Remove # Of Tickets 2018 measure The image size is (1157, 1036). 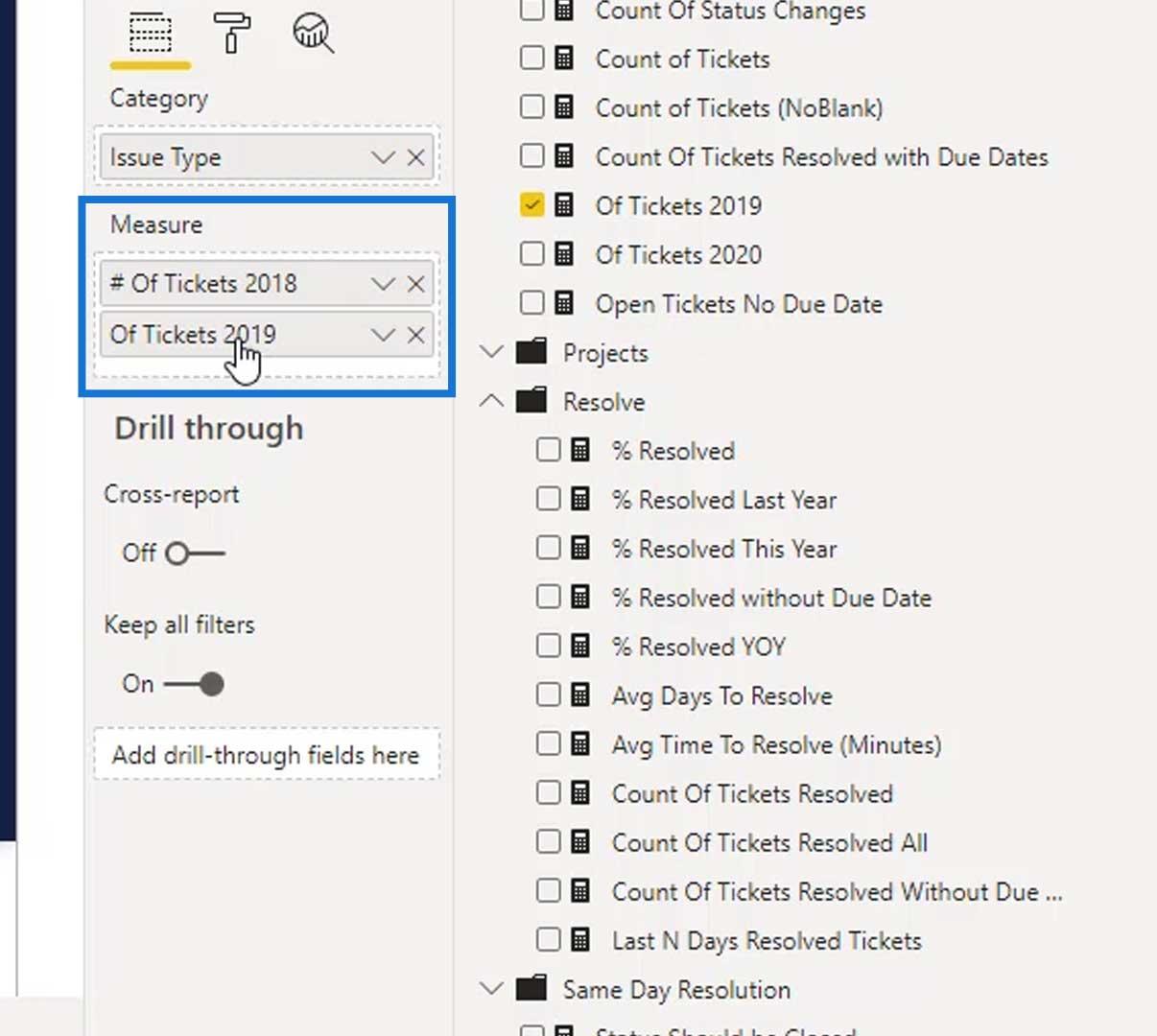pyautogui.click(x=415, y=284)
